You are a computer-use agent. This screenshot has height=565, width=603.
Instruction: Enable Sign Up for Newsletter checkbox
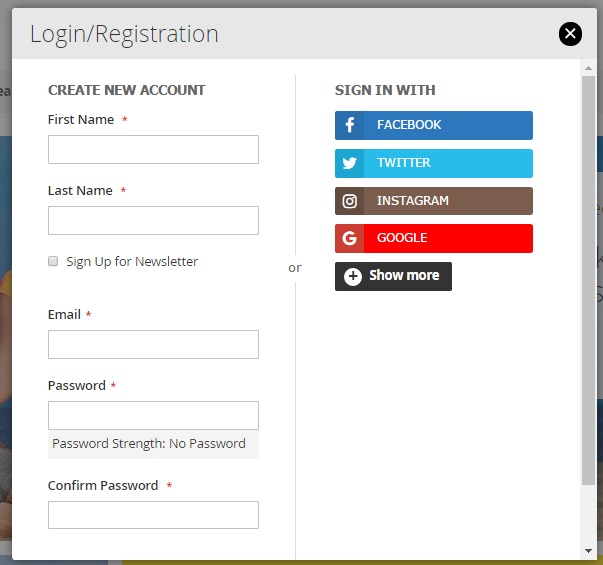53,261
